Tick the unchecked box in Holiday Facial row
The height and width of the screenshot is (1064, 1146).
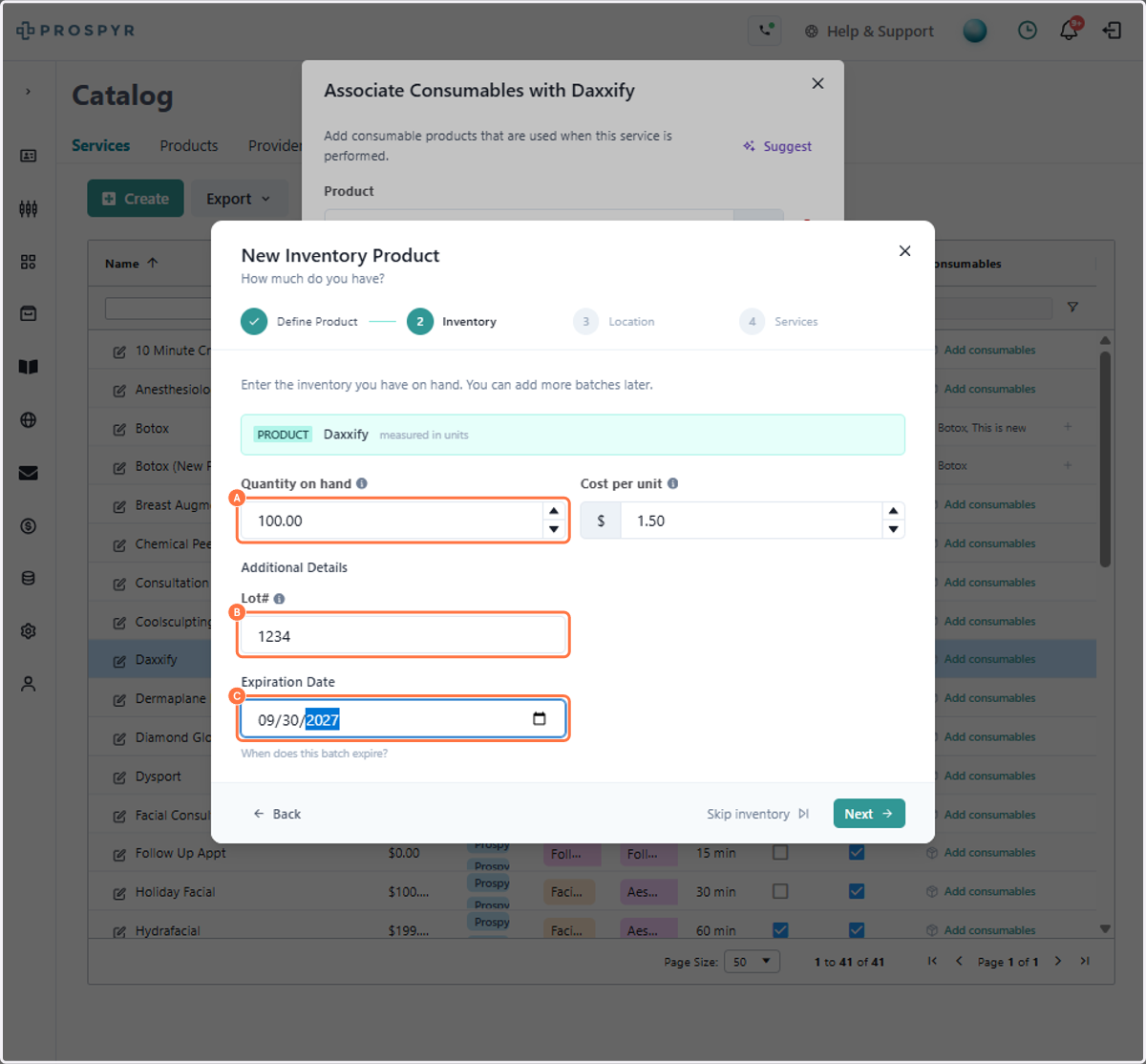pos(780,891)
